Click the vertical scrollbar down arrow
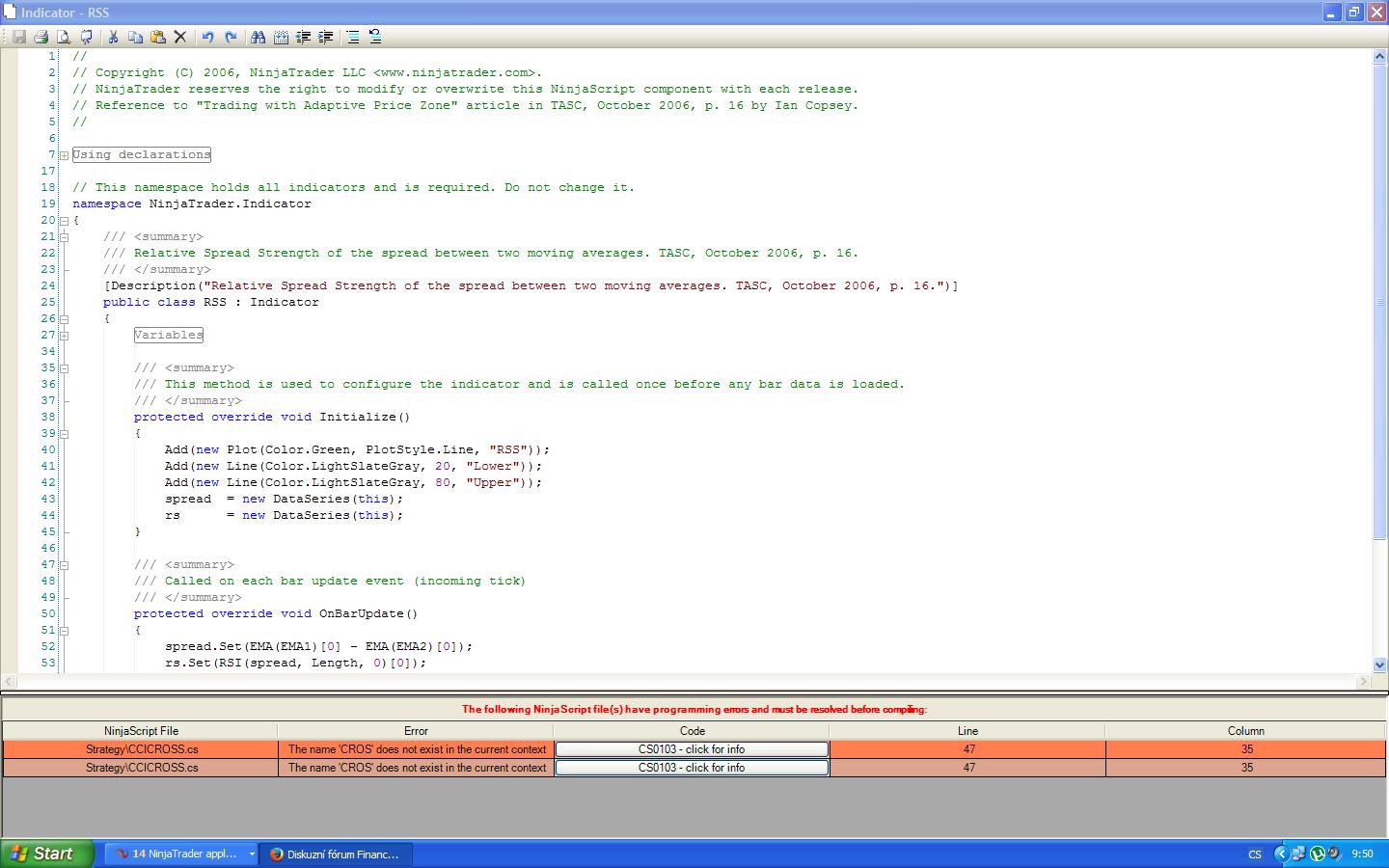Viewport: 1389px width, 868px height. [x=1379, y=665]
